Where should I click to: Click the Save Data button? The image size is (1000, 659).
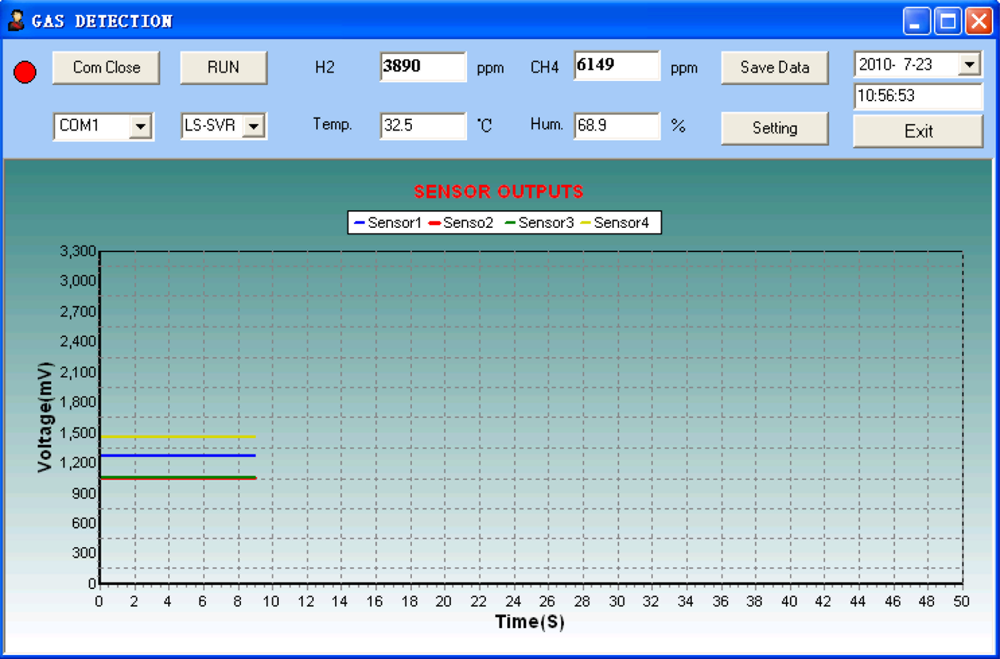tap(774, 67)
